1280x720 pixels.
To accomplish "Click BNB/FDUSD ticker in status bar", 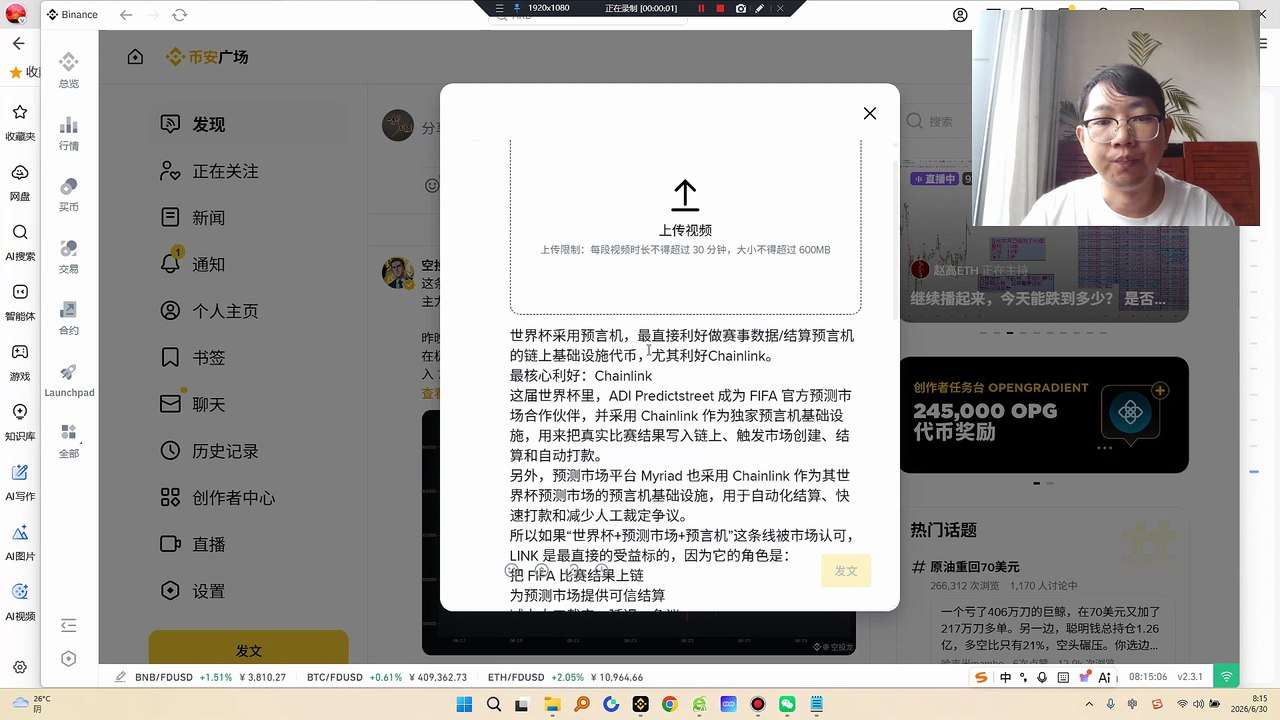I will pos(210,677).
